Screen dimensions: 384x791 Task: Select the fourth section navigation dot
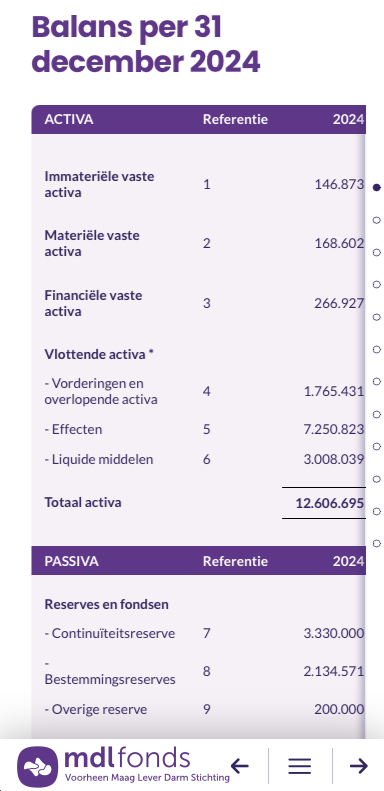point(376,285)
